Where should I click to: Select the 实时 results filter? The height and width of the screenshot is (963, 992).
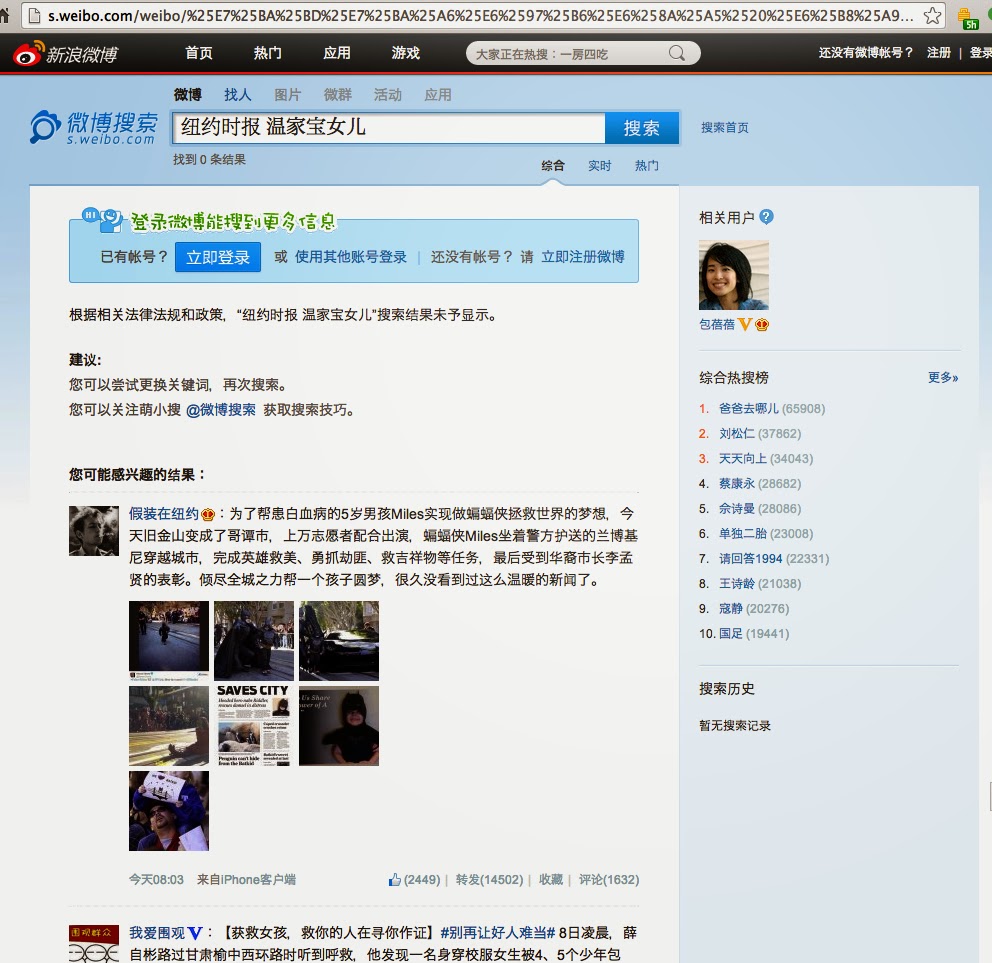click(x=600, y=166)
